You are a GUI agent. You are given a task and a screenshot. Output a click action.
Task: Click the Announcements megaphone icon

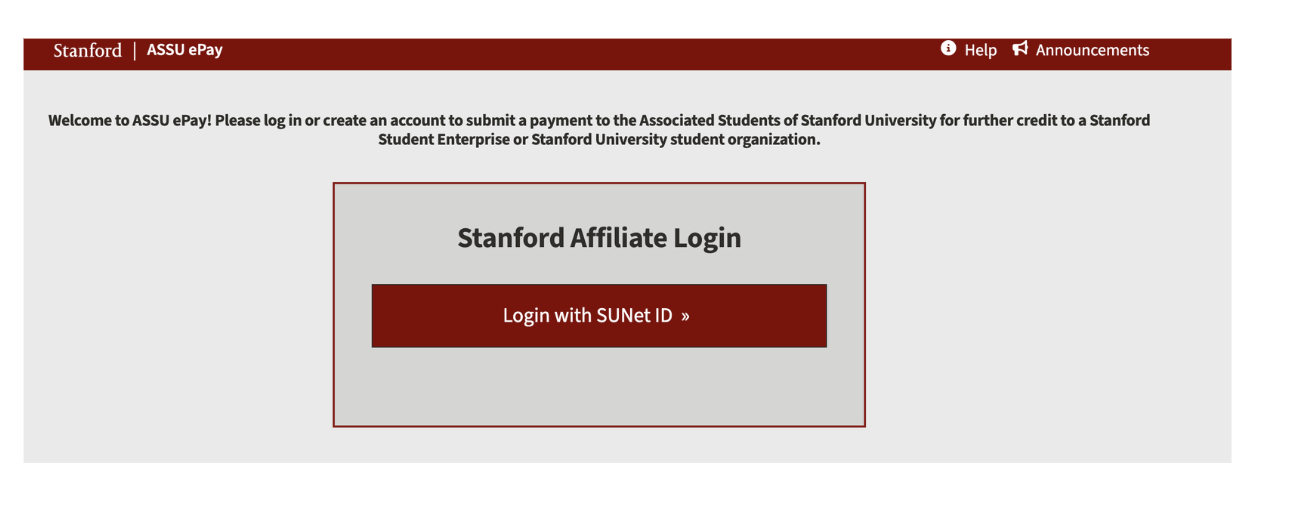pyautogui.click(x=1020, y=49)
